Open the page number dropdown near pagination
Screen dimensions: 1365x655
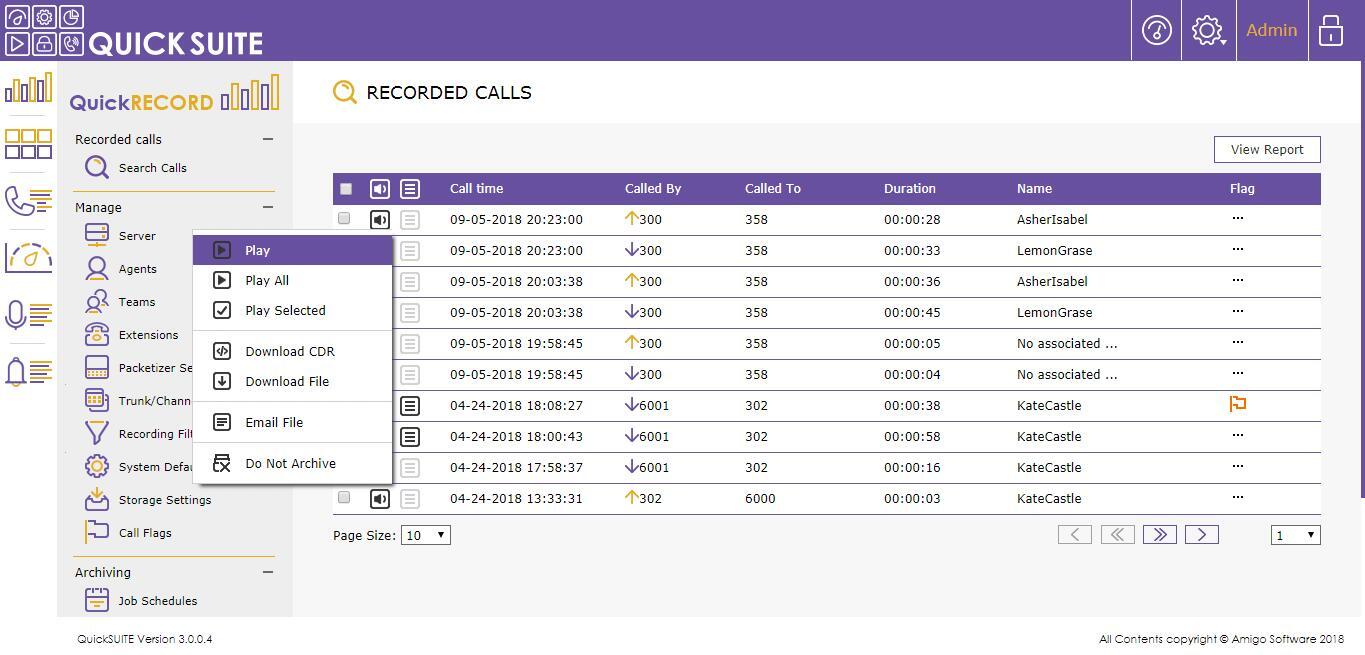(1294, 534)
